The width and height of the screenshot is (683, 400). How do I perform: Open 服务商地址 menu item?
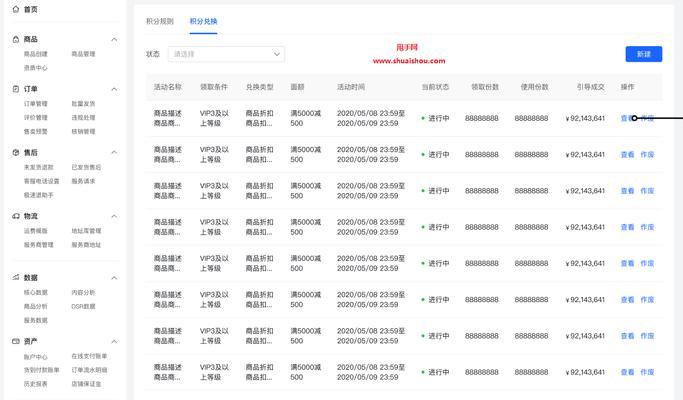[x=86, y=245]
